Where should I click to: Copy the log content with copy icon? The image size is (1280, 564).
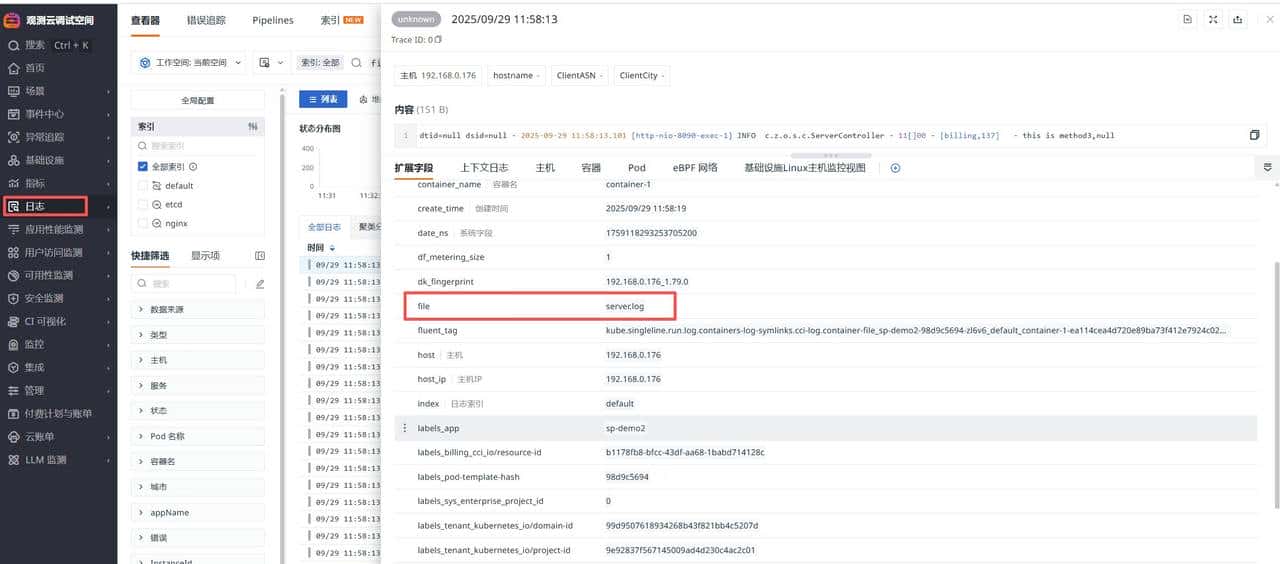tap(1254, 135)
